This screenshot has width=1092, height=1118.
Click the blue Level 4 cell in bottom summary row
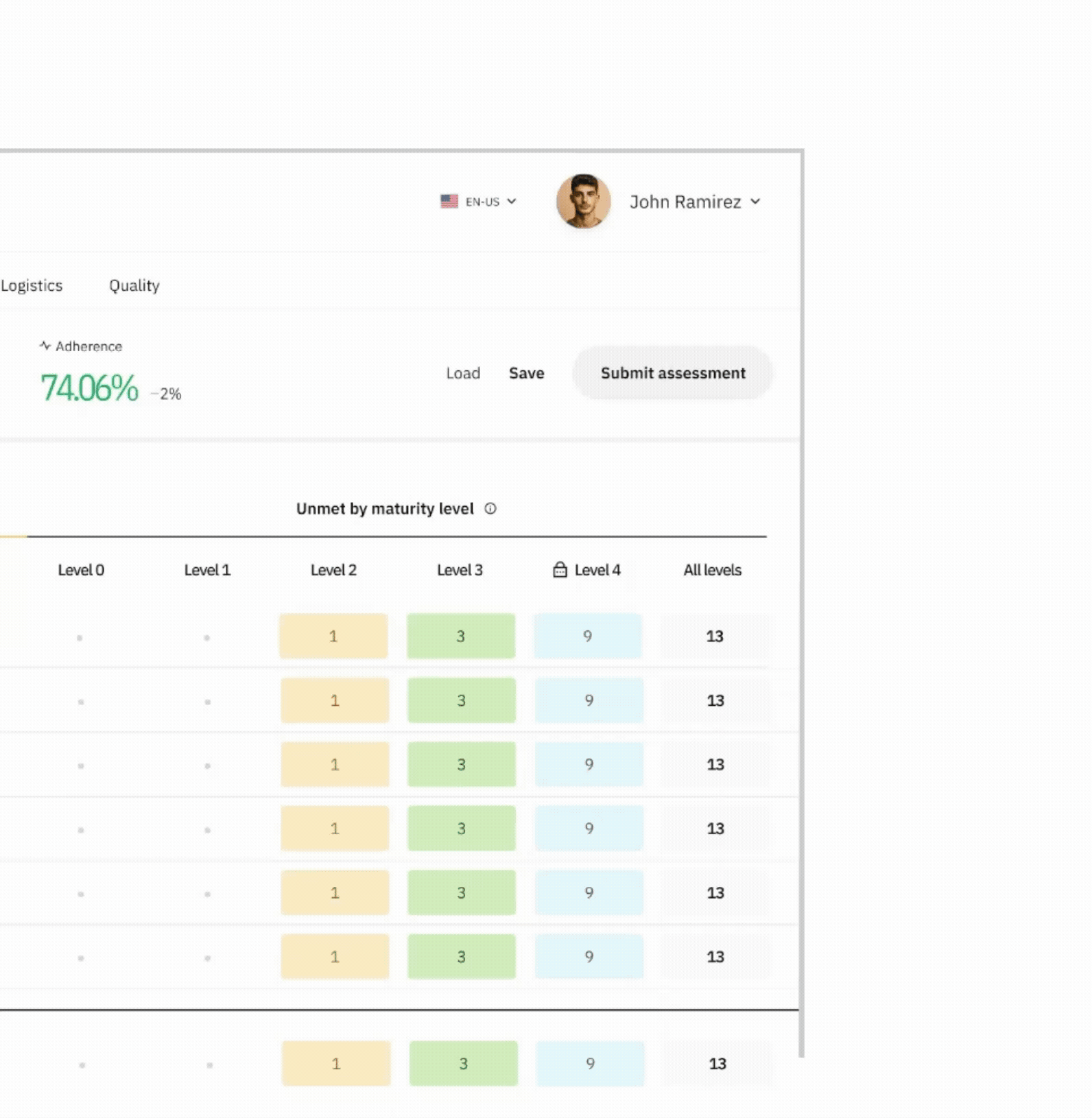point(590,1064)
